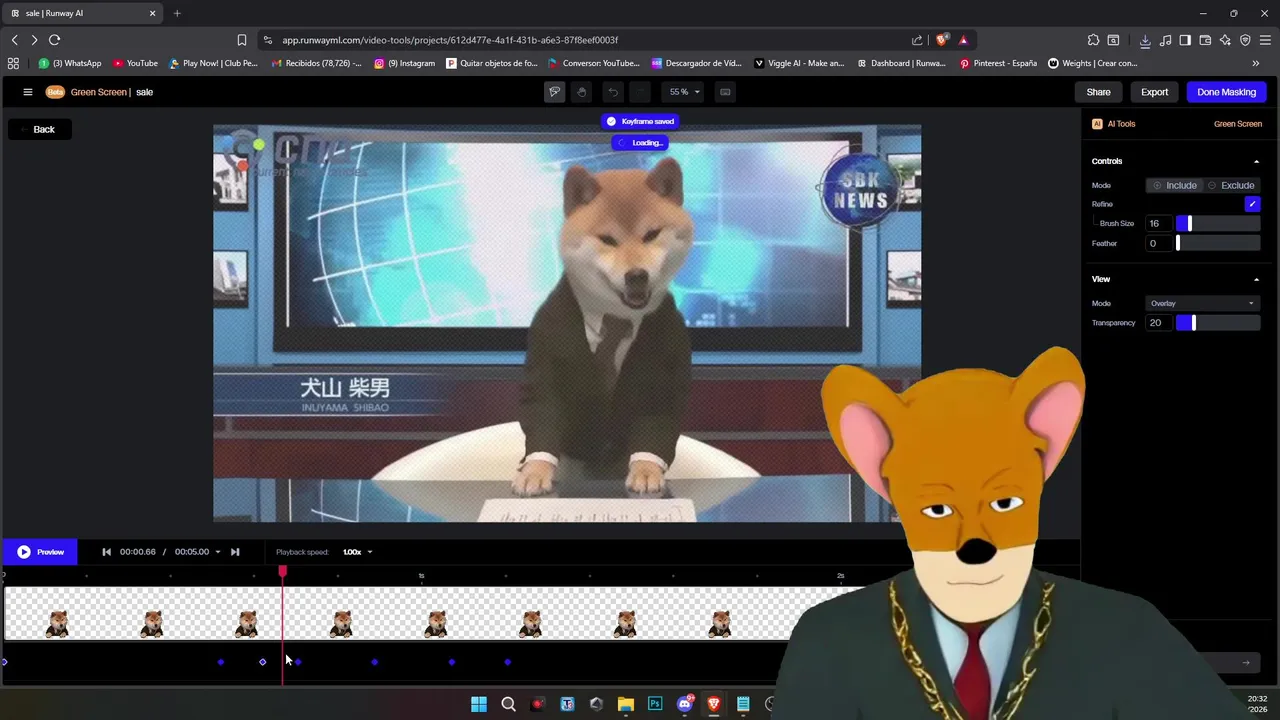Go back in browser history
This screenshot has width=1280, height=720.
[14, 40]
